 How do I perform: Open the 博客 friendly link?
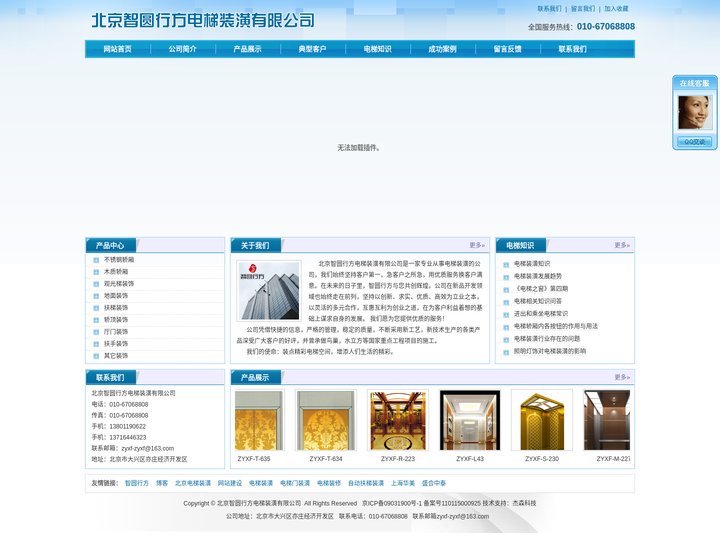tap(162, 483)
